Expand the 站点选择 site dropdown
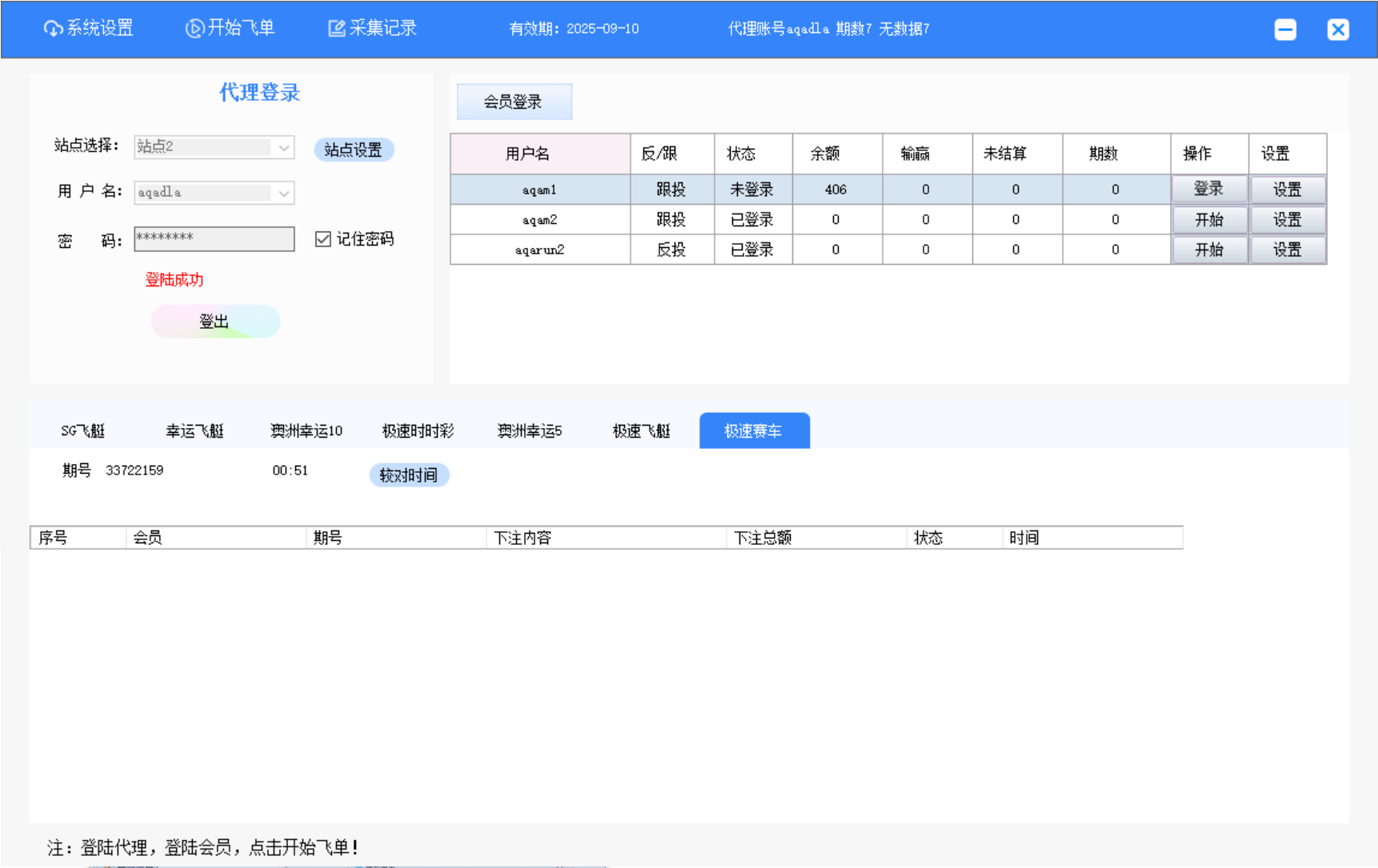 283,147
